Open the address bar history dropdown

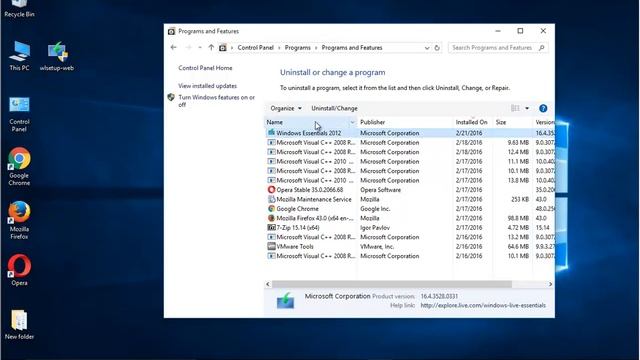coord(427,48)
